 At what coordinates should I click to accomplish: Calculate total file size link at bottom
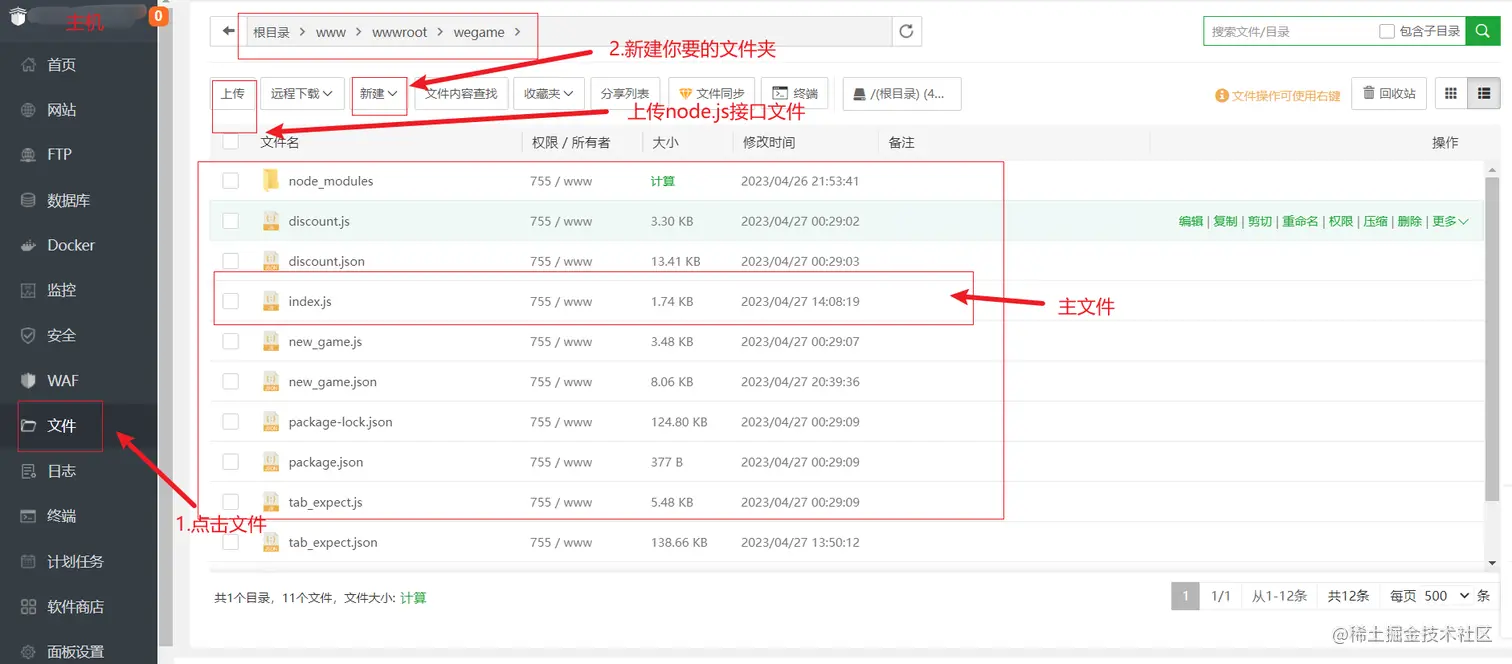413,598
